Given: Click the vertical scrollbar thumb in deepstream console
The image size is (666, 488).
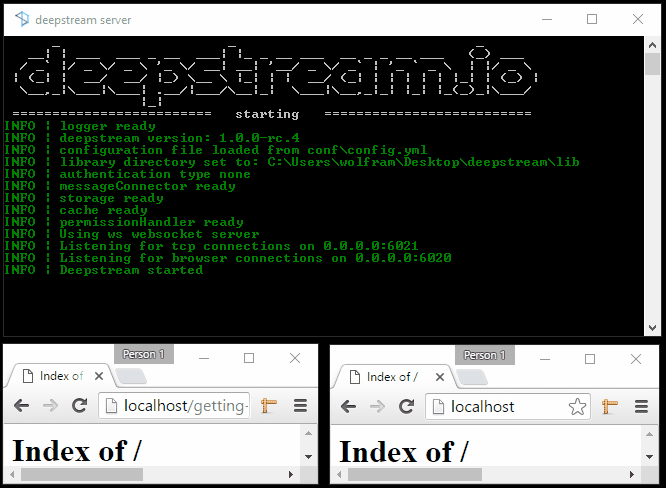Looking at the screenshot, I should (652, 64).
